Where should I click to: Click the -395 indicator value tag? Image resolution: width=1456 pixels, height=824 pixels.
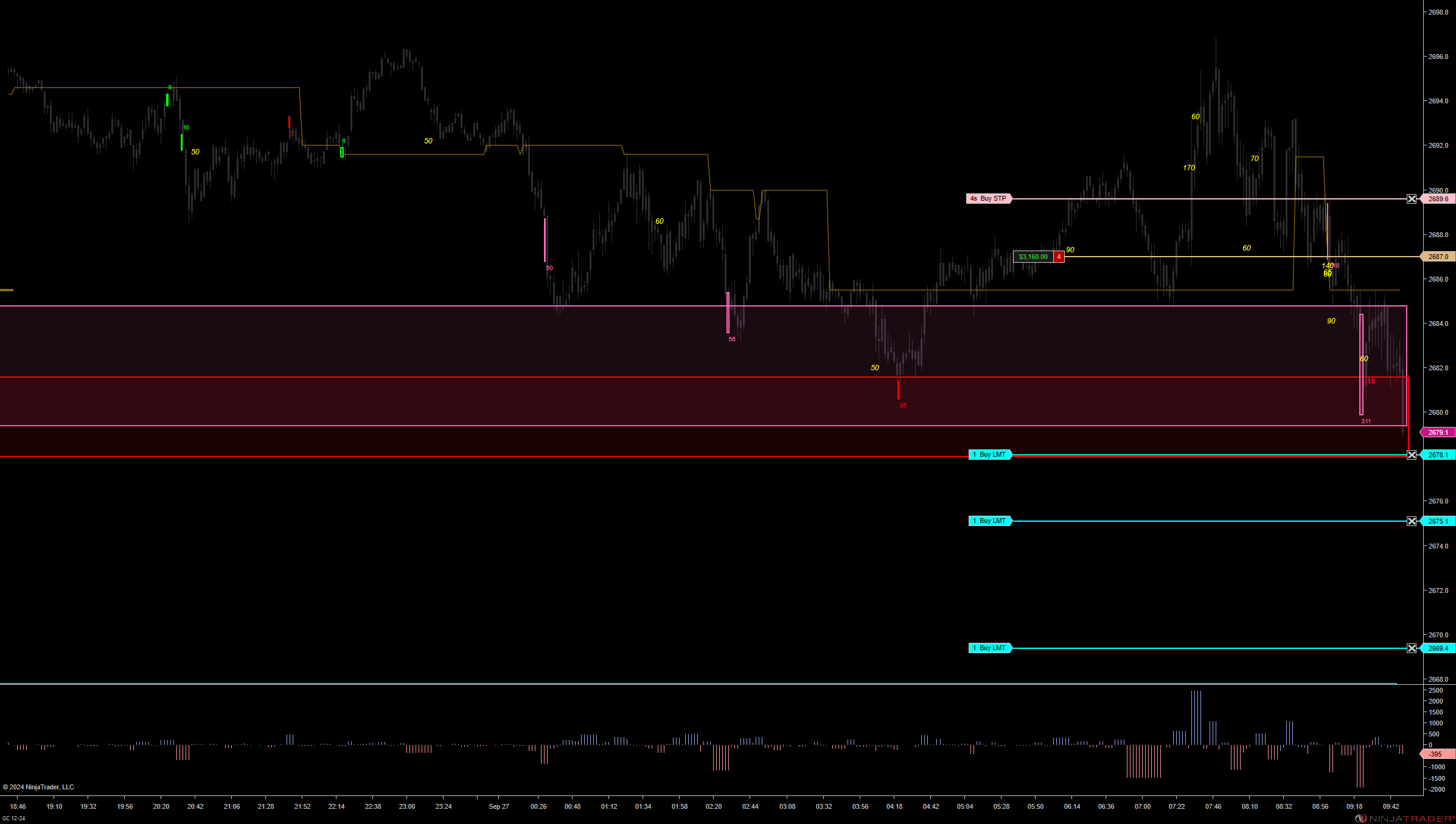coord(1437,754)
